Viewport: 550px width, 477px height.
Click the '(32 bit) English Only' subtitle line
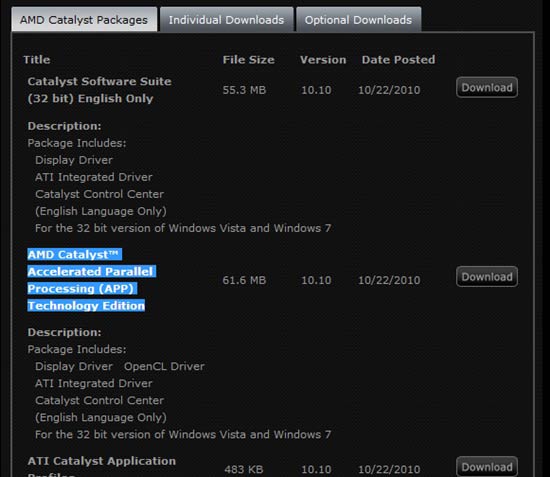(x=90, y=99)
